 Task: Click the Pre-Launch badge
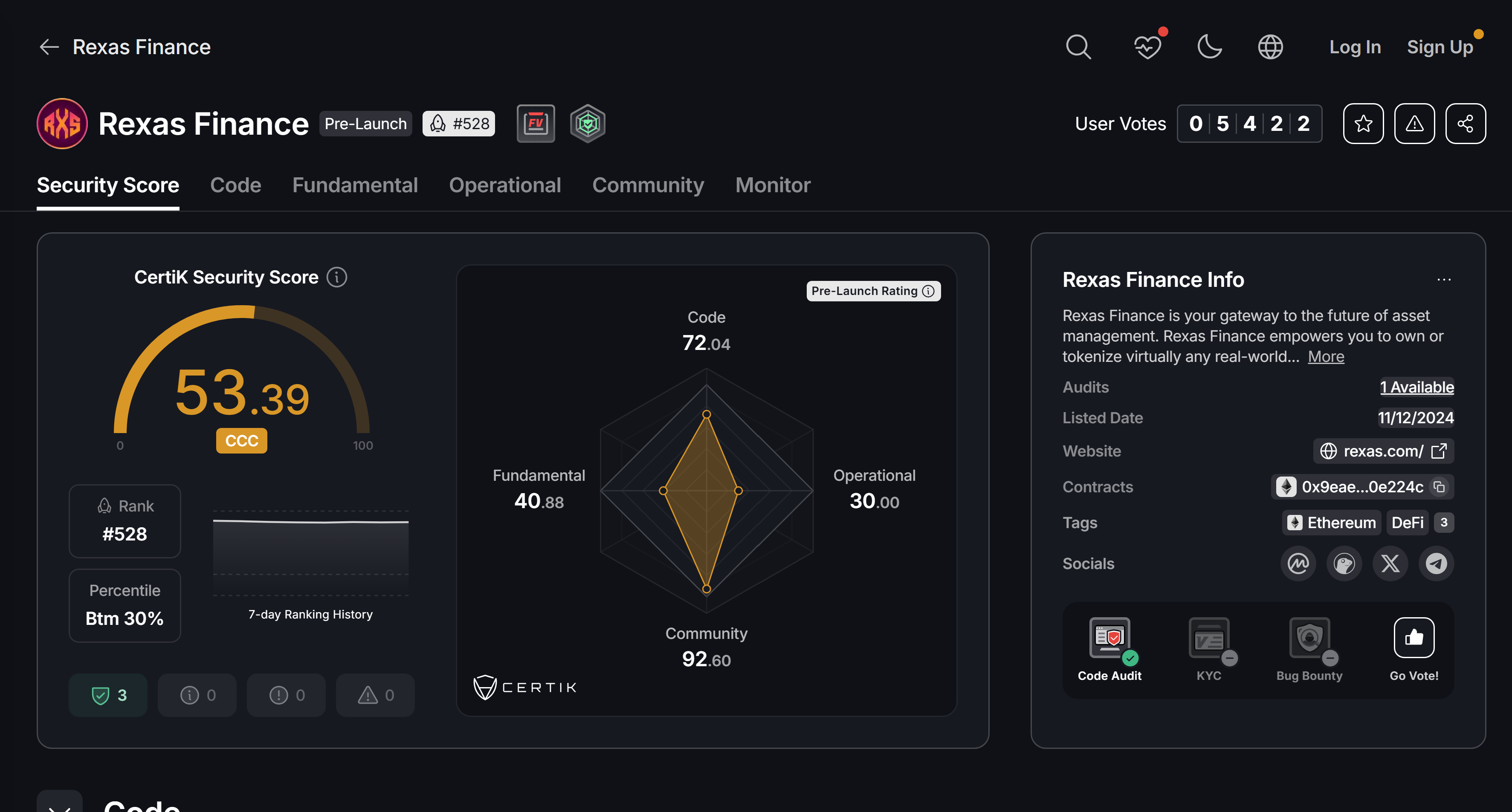365,124
